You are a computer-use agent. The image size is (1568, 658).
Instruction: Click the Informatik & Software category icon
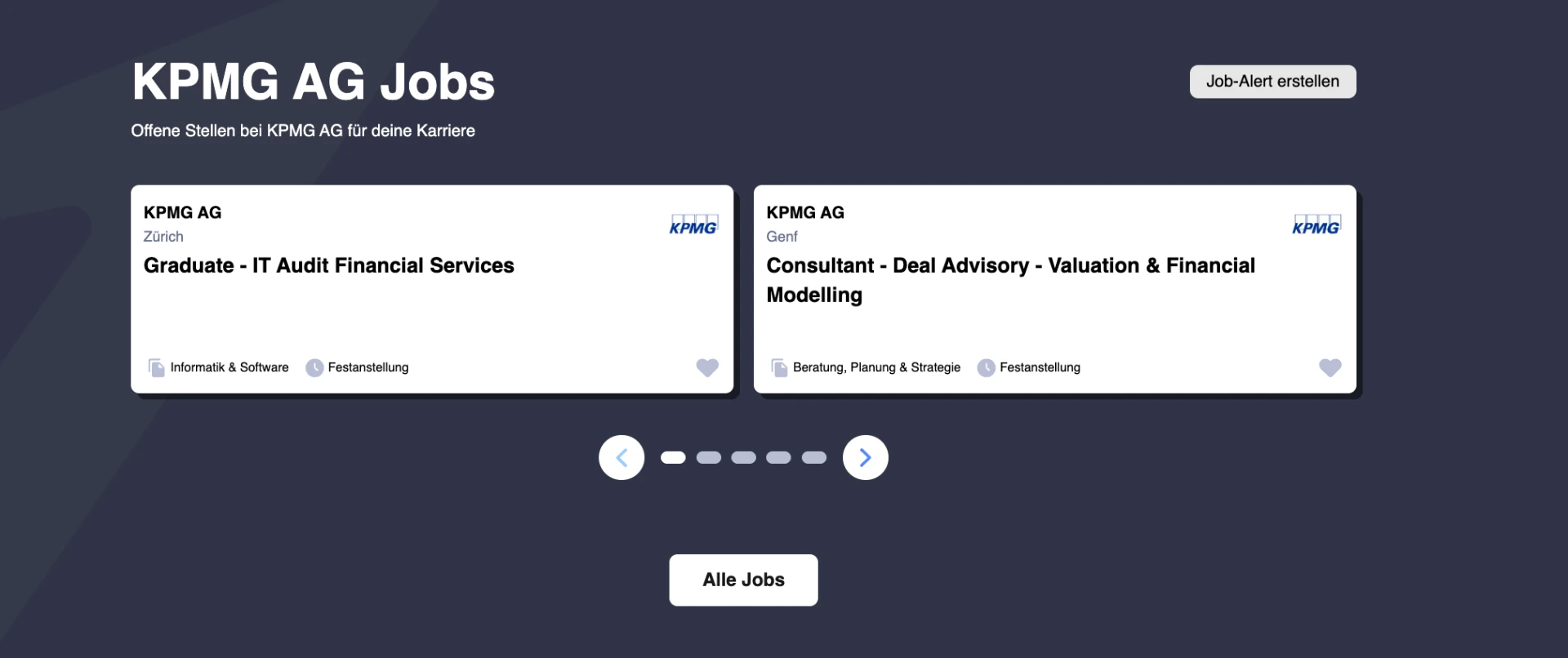pos(156,367)
